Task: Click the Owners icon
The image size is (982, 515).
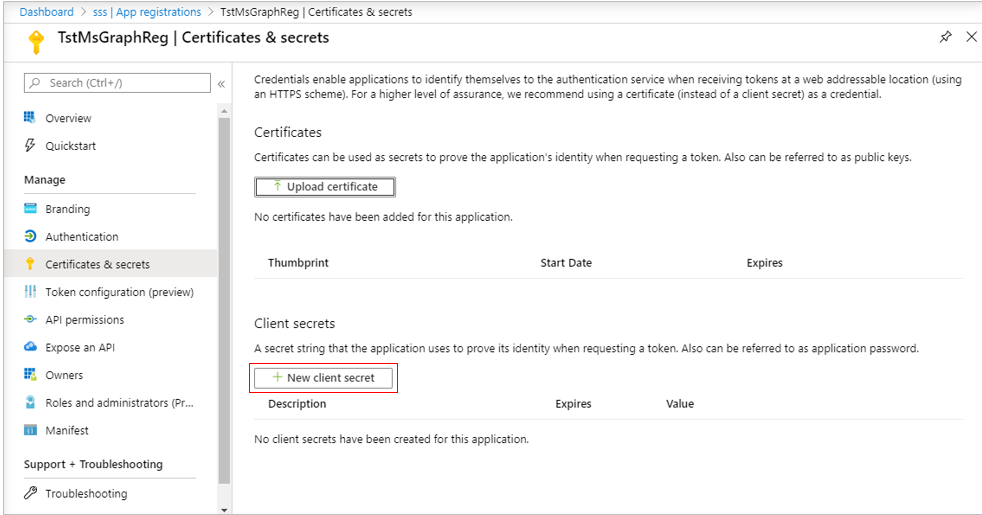Action: pyautogui.click(x=30, y=375)
